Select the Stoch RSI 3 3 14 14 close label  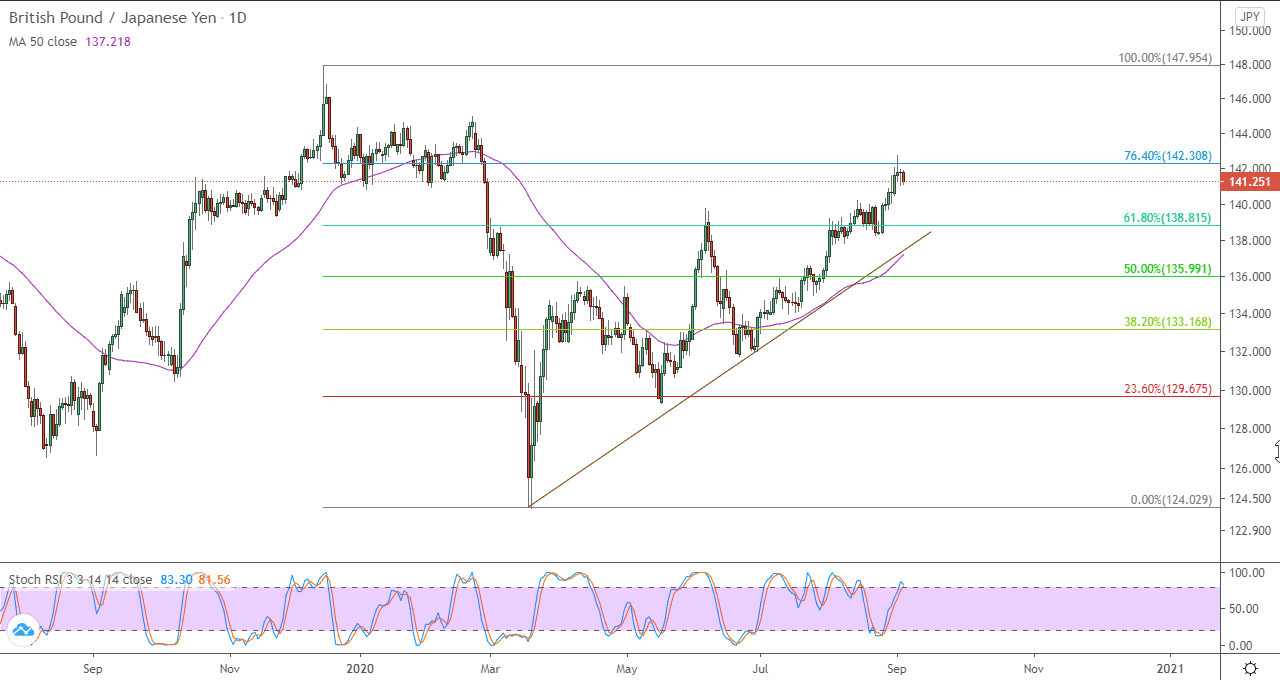[81, 579]
